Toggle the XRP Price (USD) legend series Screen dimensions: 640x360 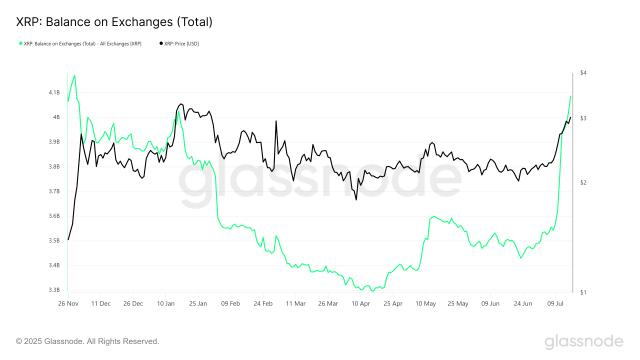click(x=182, y=44)
